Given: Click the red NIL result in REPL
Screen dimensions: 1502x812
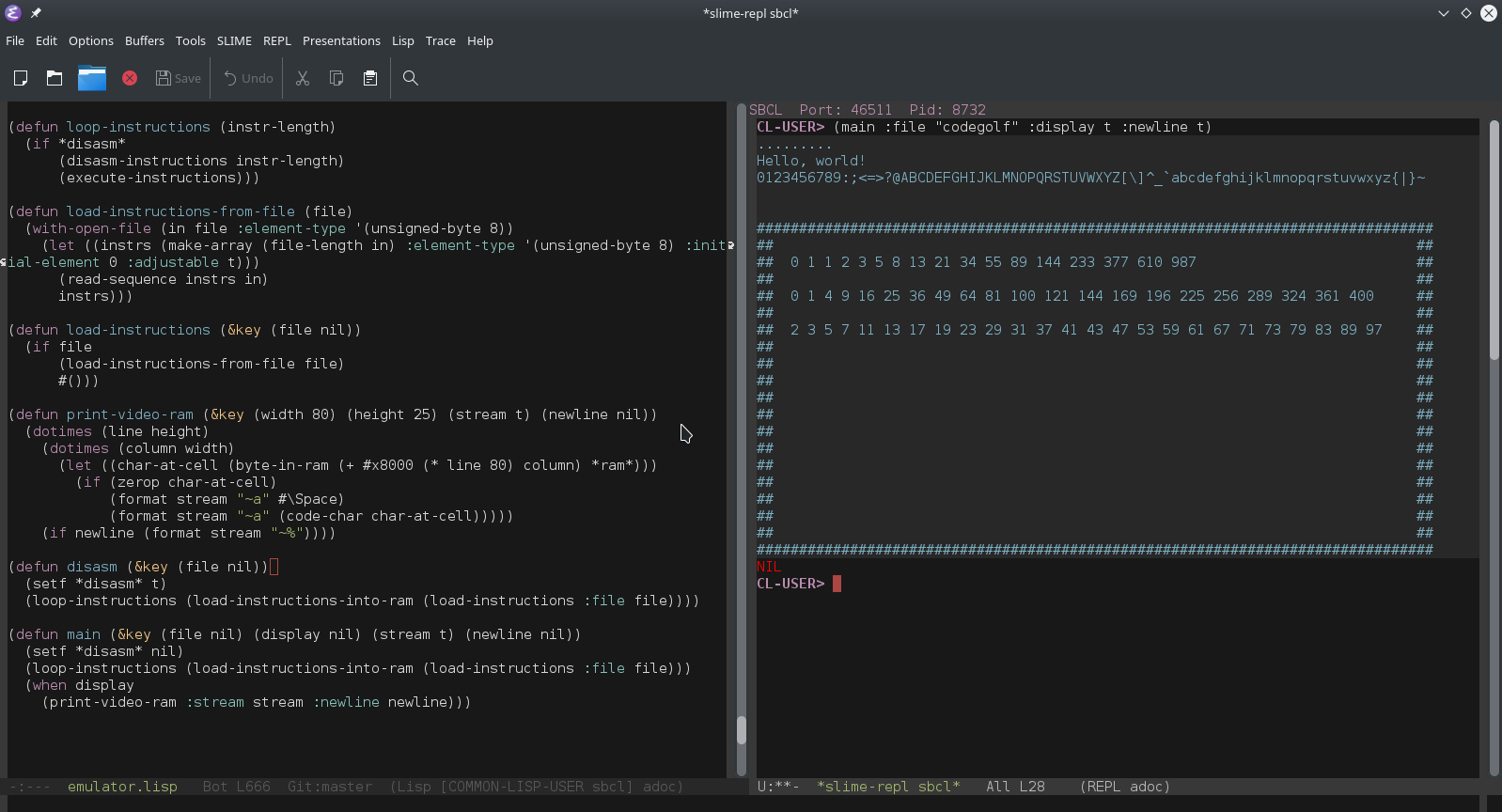Looking at the screenshot, I should point(769,567).
